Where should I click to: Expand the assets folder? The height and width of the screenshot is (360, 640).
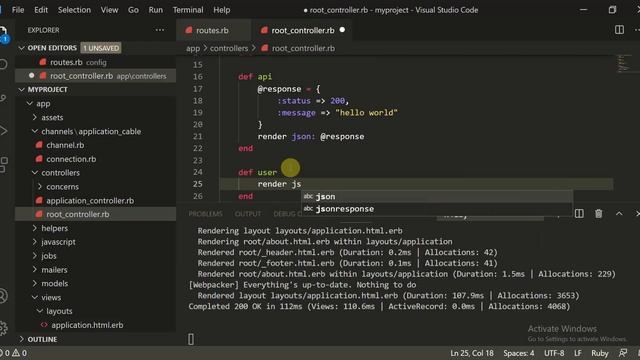pyautogui.click(x=35, y=118)
